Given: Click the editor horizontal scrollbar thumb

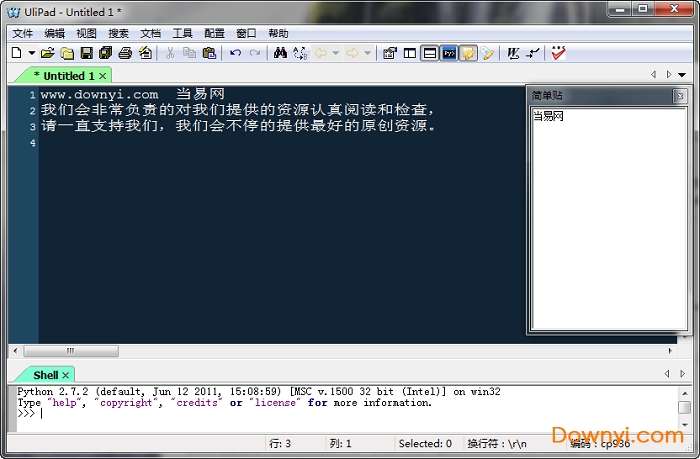Looking at the screenshot, I should pyautogui.click(x=71, y=351).
